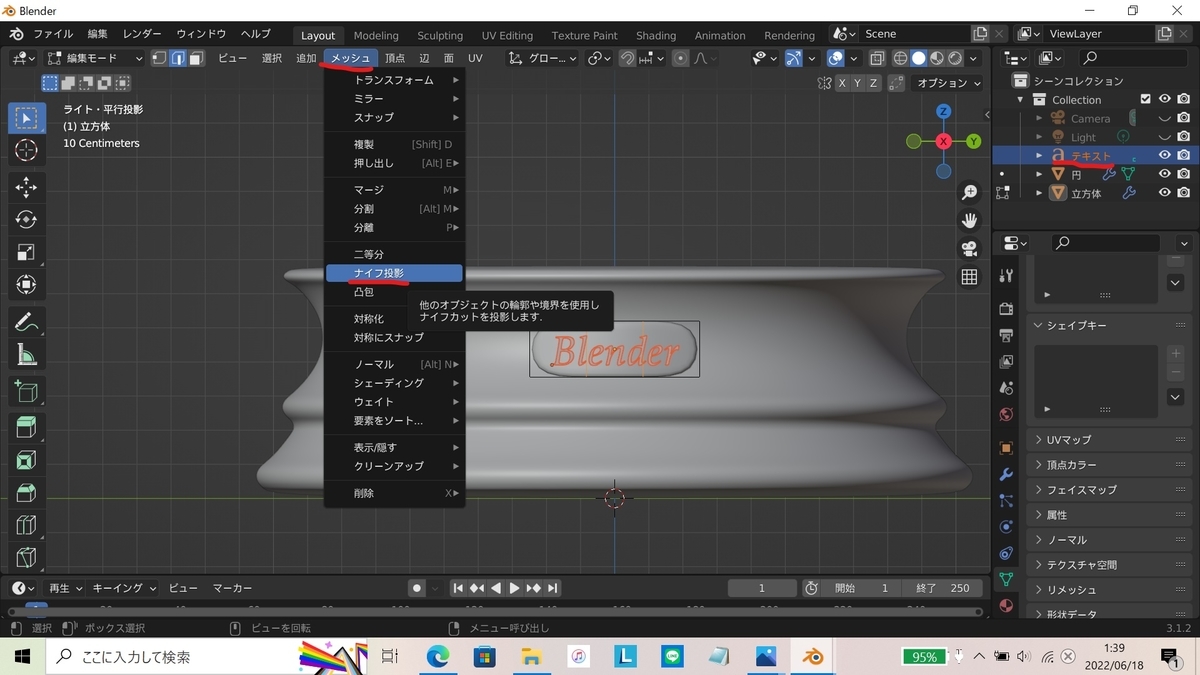Image resolution: width=1200 pixels, height=675 pixels.
Task: Switch to the Sculpting workspace tab
Action: coord(440,35)
